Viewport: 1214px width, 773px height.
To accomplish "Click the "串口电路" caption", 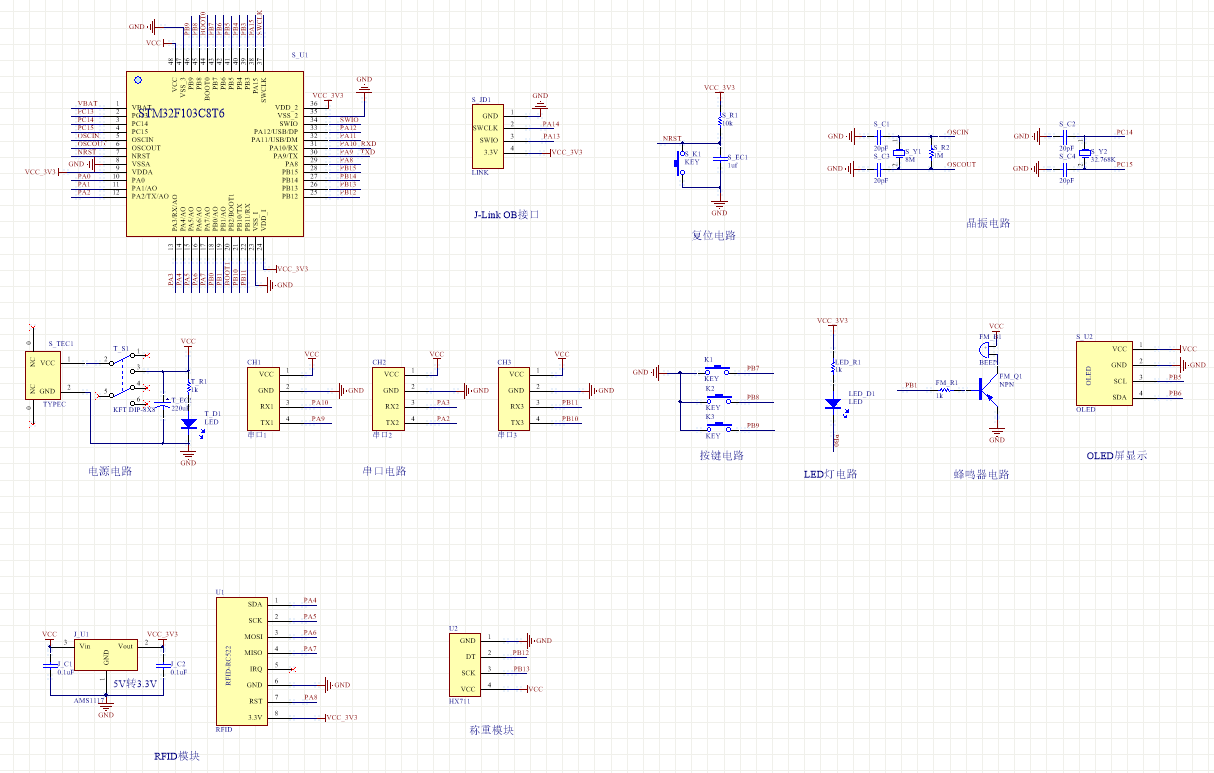I will click(385, 471).
